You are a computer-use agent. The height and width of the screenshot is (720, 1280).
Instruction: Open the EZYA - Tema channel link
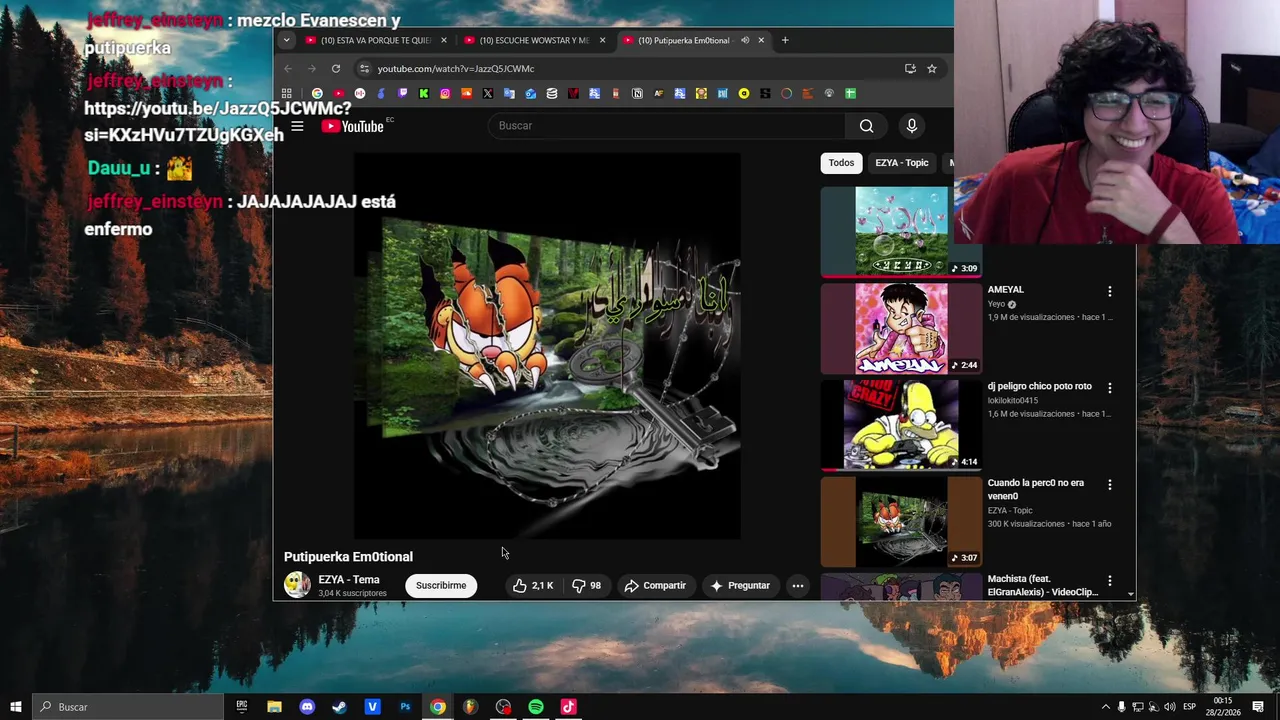pos(349,580)
